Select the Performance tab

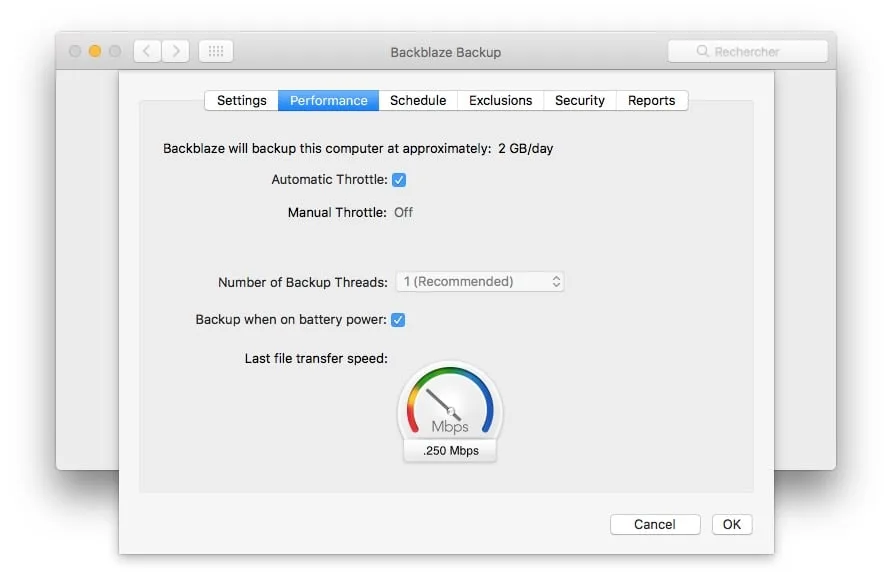(329, 101)
